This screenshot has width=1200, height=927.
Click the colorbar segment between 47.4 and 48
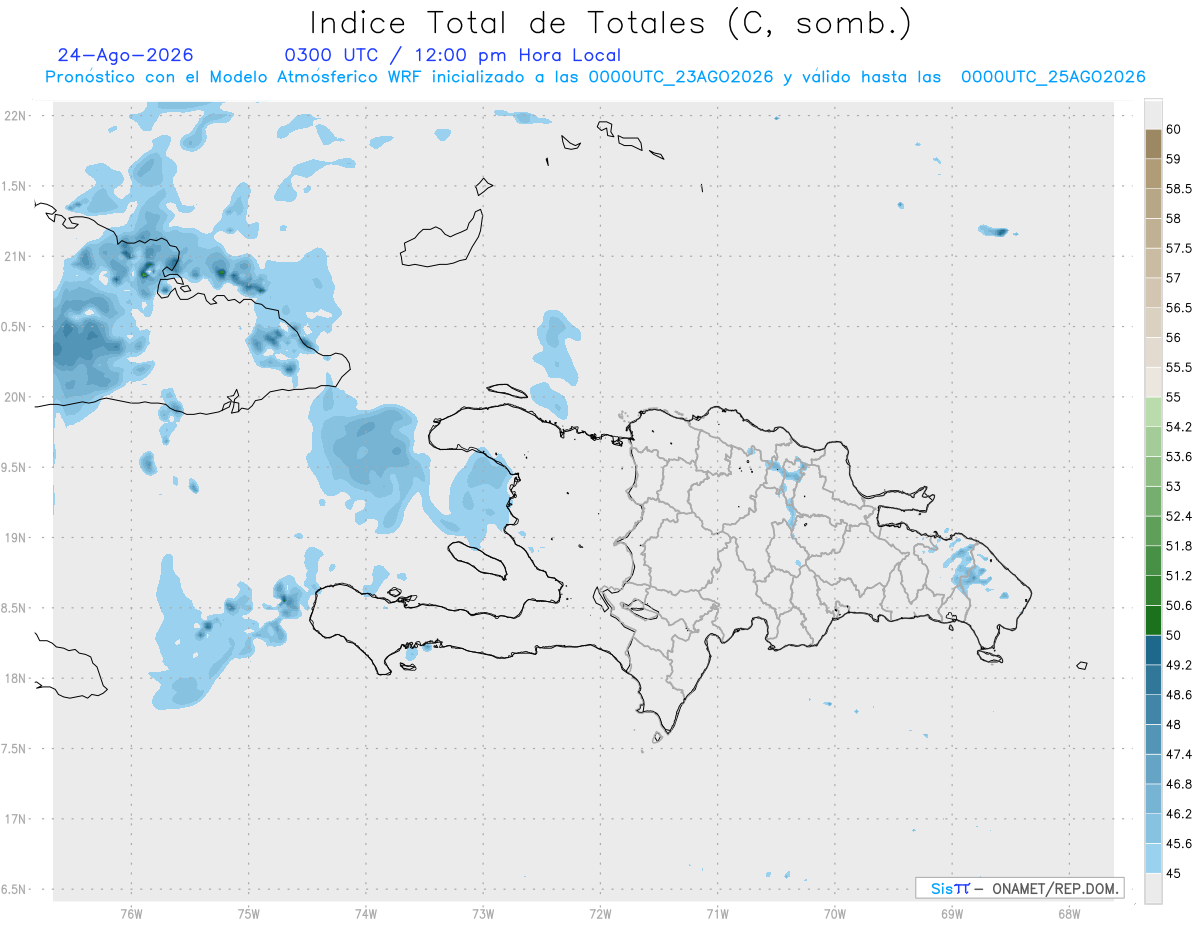coord(1153,739)
